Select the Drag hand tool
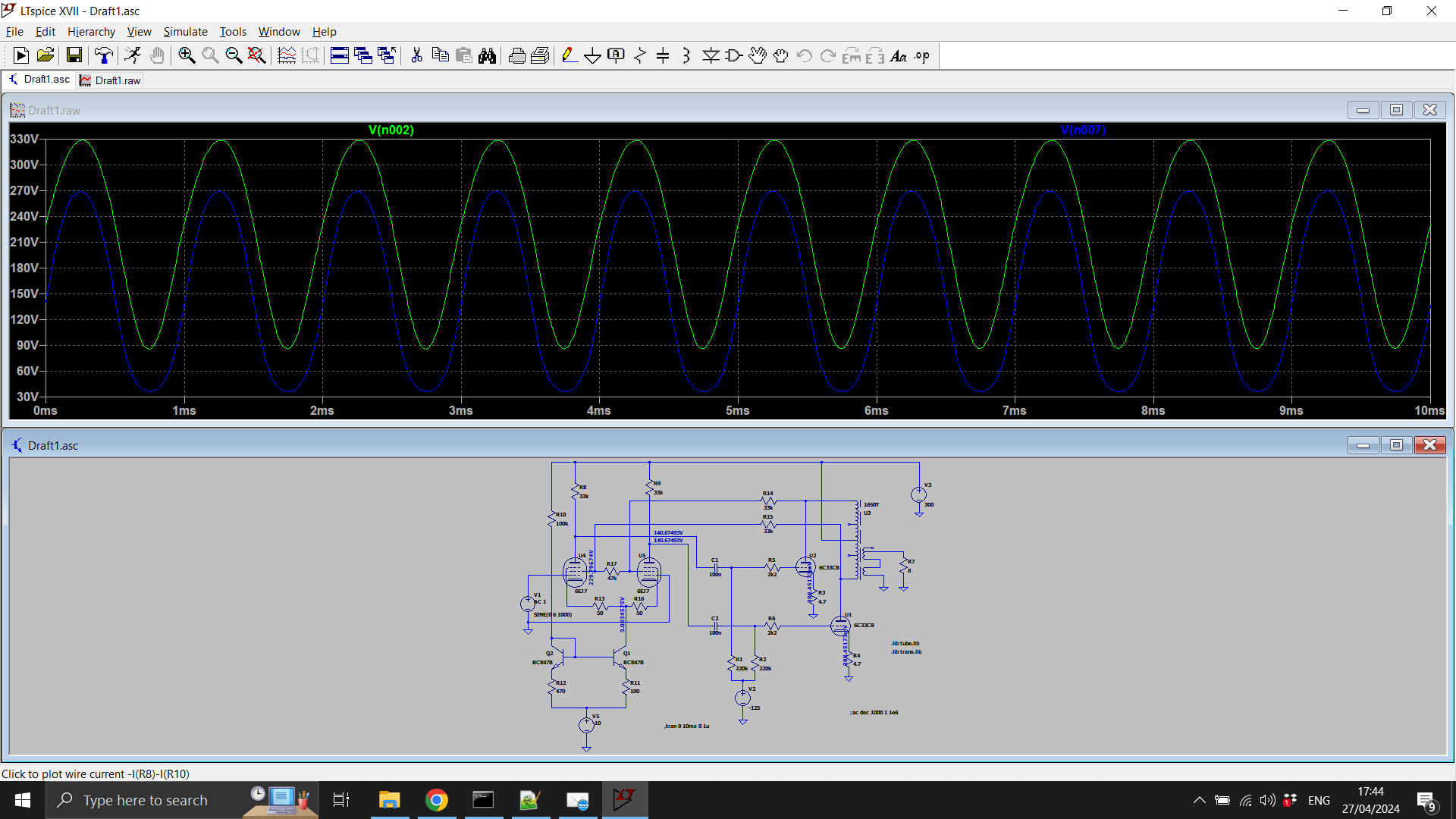This screenshot has width=1456, height=819. tap(780, 55)
